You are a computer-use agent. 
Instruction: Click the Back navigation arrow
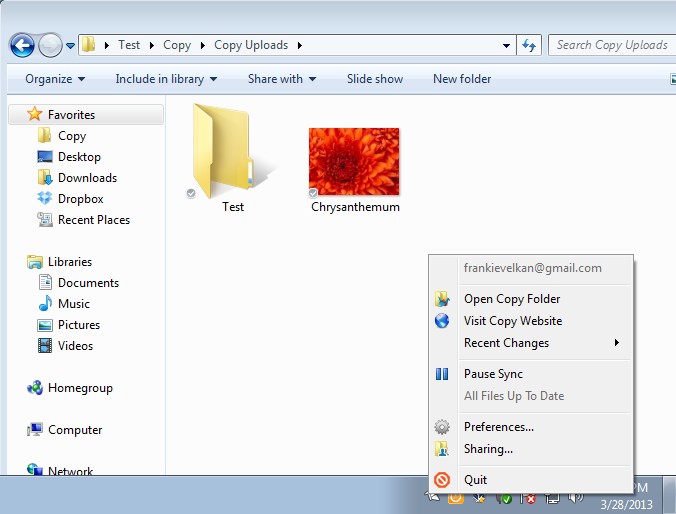tap(22, 45)
